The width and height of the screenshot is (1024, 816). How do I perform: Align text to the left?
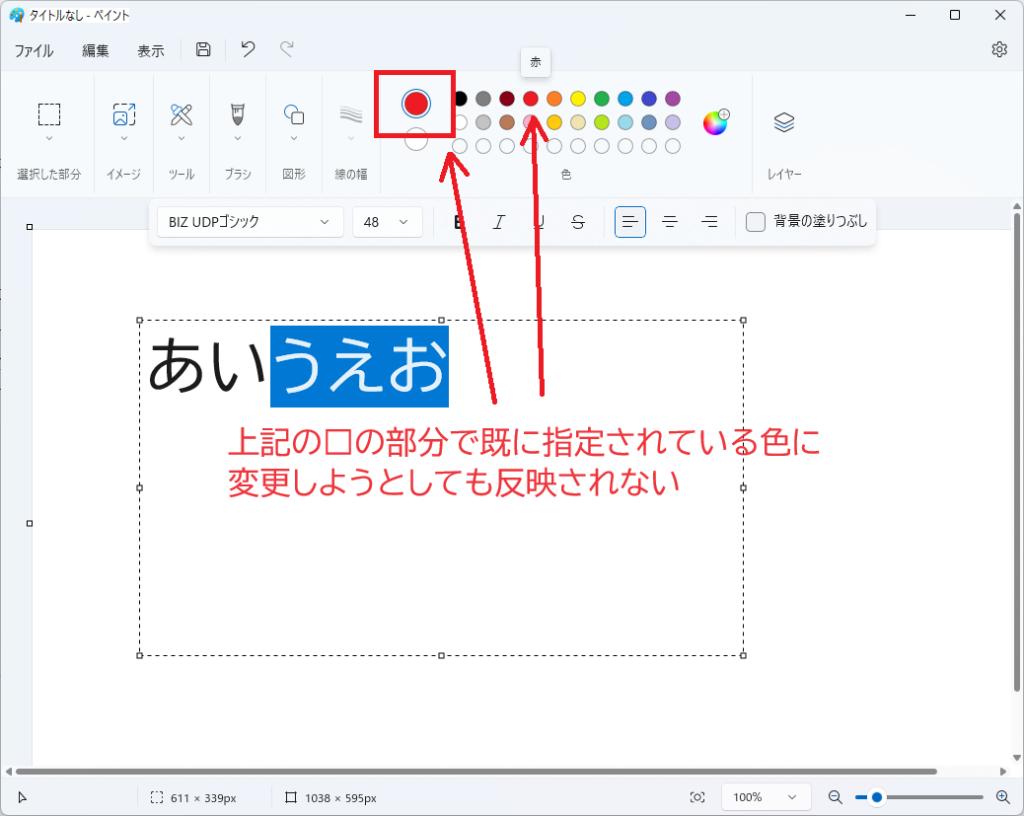pyautogui.click(x=630, y=222)
